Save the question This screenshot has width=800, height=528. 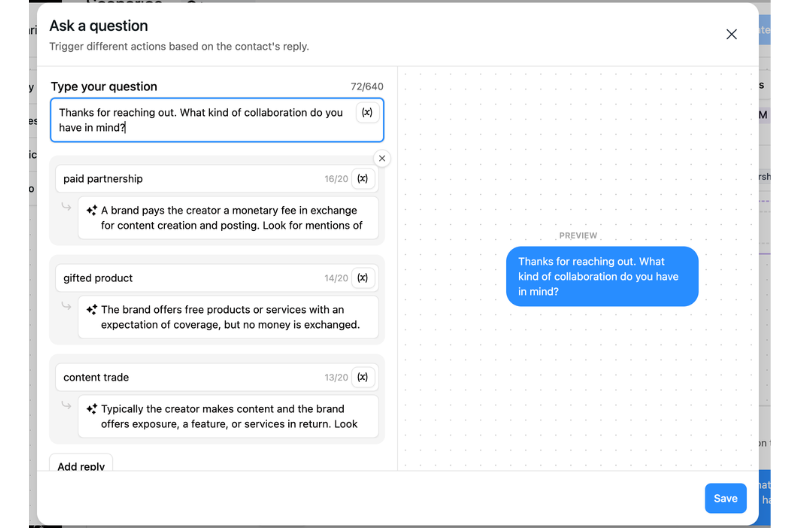coord(726,498)
